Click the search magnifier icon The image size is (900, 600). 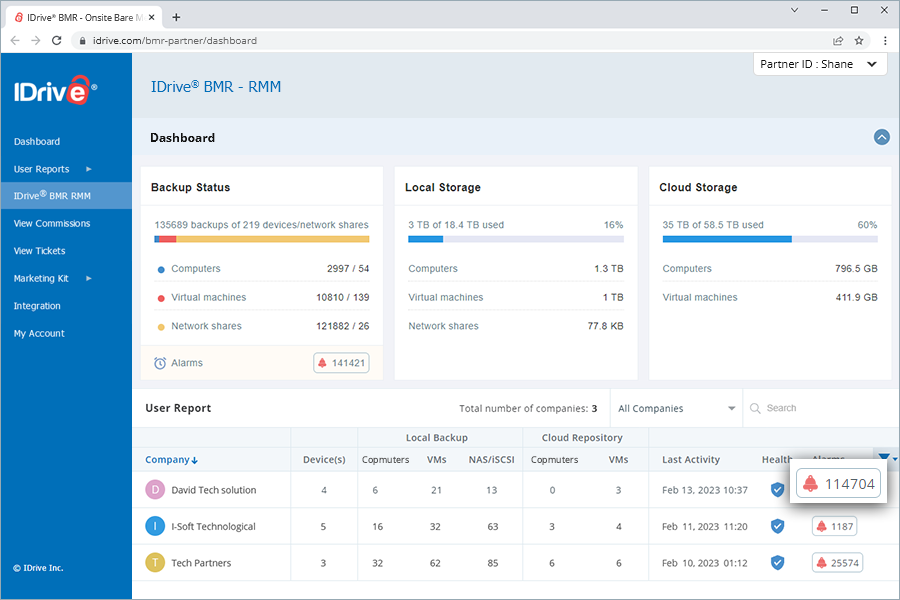pyautogui.click(x=755, y=408)
